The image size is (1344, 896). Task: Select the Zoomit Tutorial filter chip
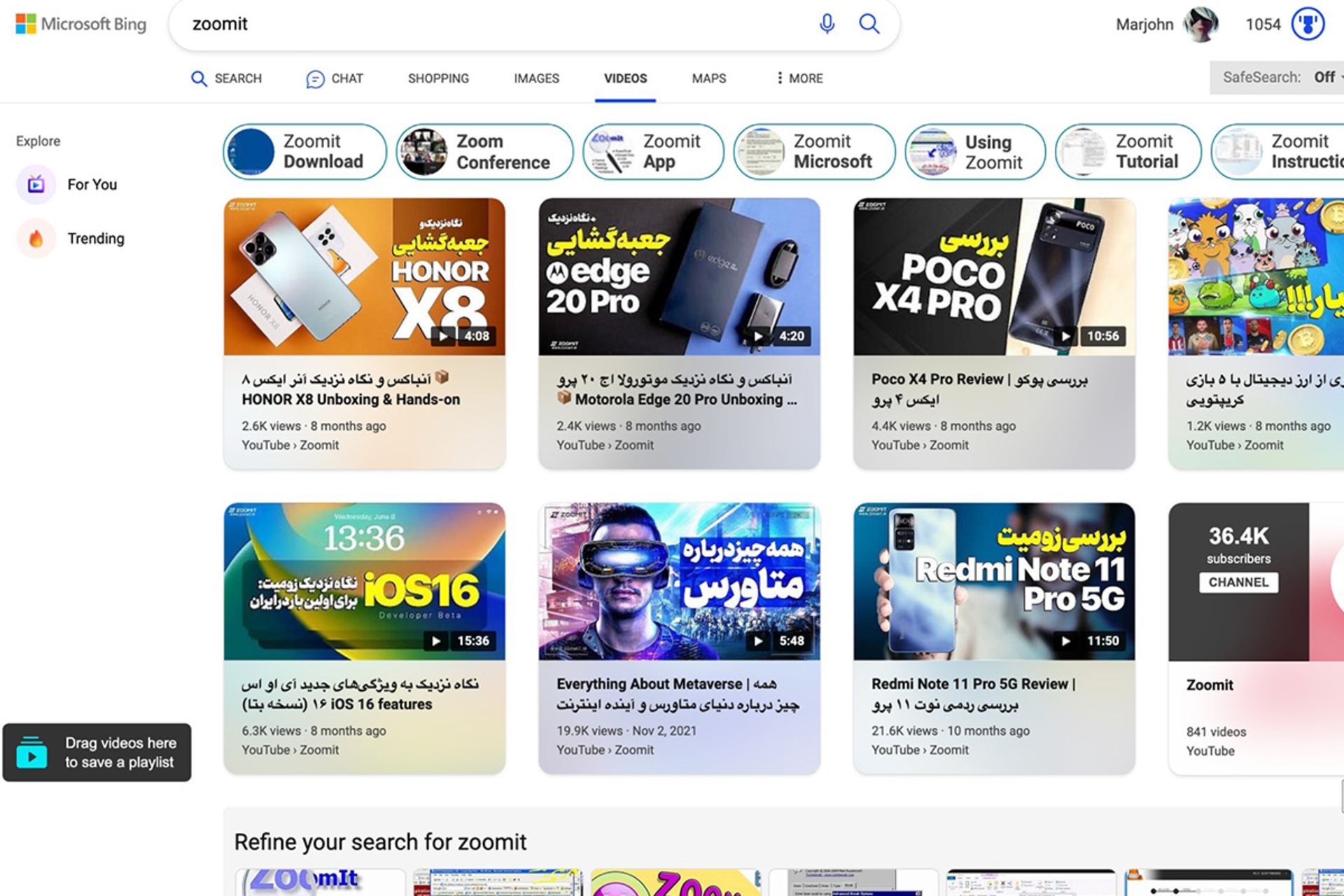(1128, 152)
